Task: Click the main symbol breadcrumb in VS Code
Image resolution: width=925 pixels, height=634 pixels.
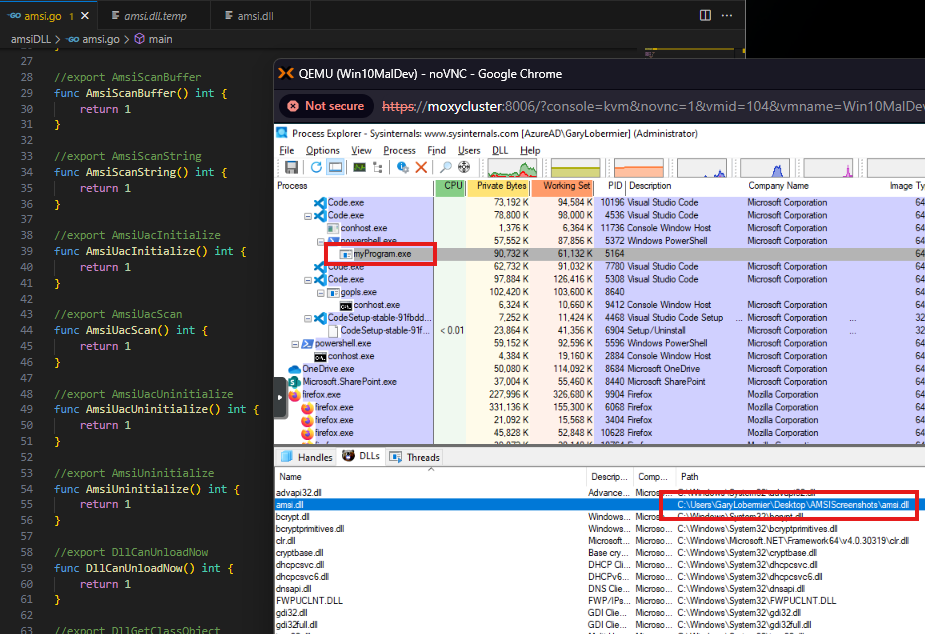Action: [x=153, y=39]
